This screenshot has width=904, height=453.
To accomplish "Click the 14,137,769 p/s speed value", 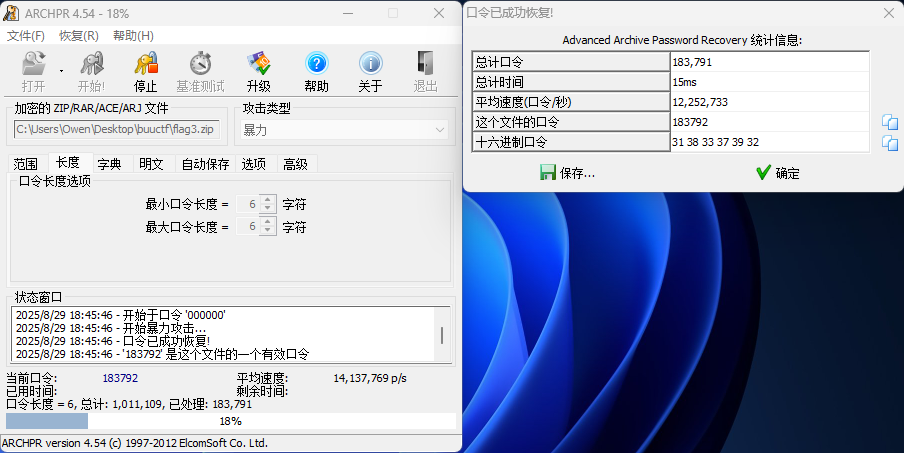I will click(370, 379).
